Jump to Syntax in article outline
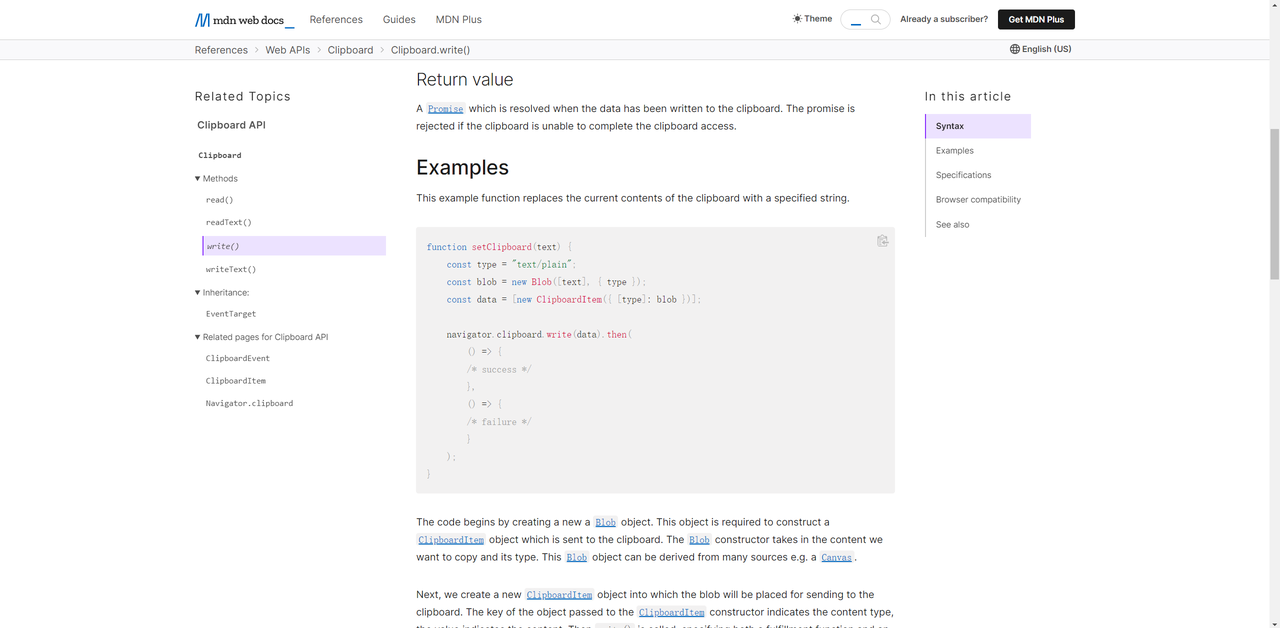1280x628 pixels. pyautogui.click(x=978, y=126)
